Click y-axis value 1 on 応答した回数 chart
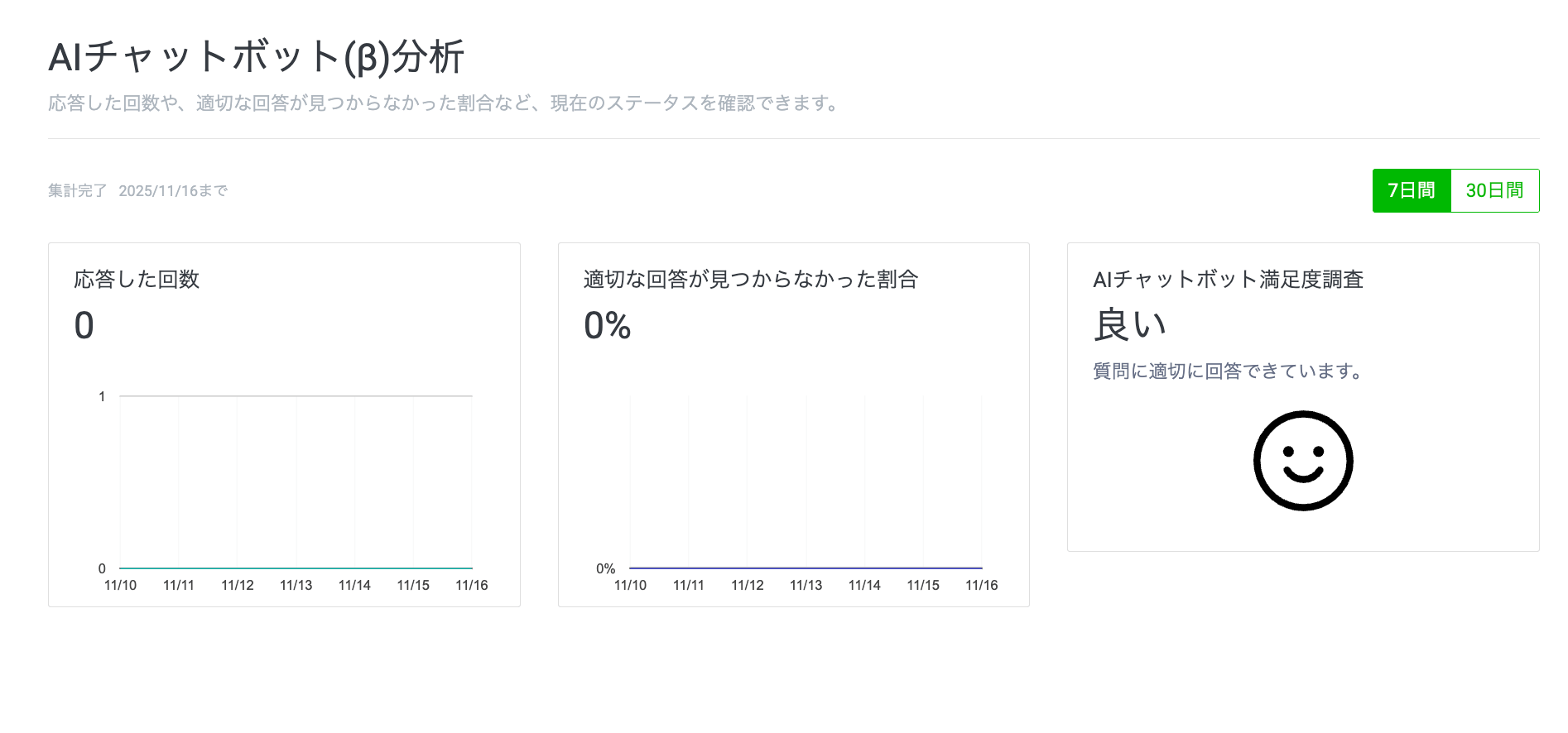The height and width of the screenshot is (733, 1568). pos(102,396)
